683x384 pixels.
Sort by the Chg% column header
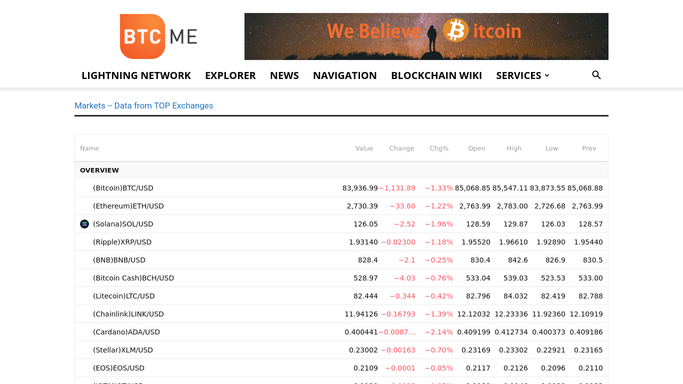(x=439, y=148)
